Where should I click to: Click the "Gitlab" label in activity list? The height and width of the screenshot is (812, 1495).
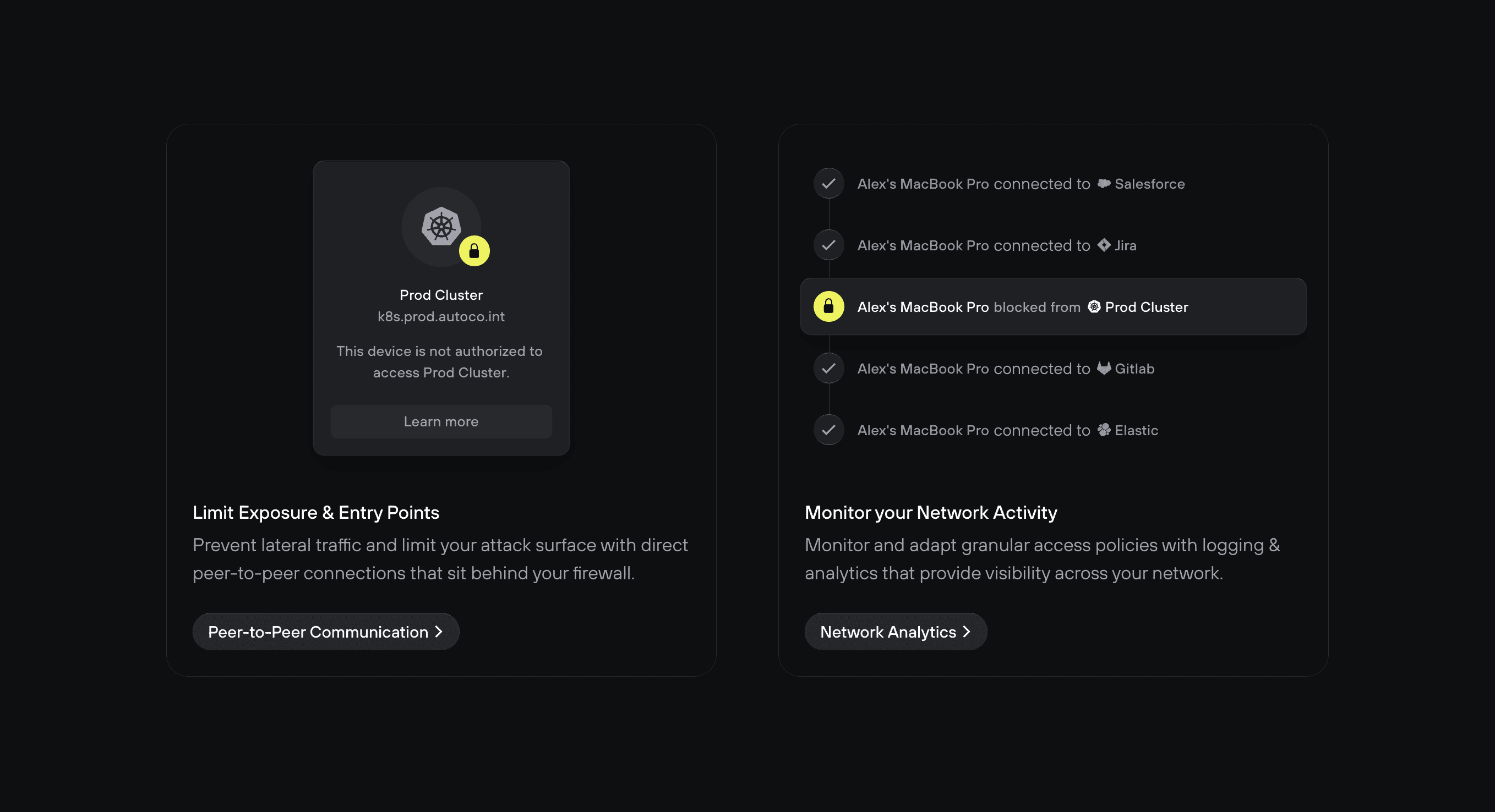pyautogui.click(x=1134, y=368)
